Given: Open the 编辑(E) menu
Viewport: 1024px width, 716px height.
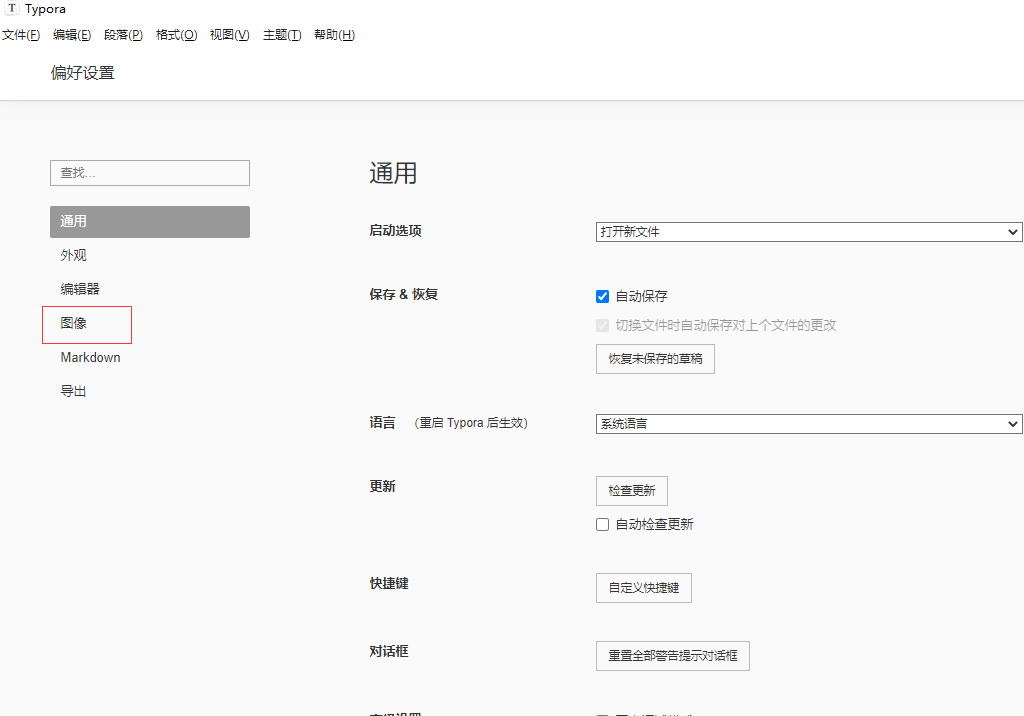Looking at the screenshot, I should 72,35.
